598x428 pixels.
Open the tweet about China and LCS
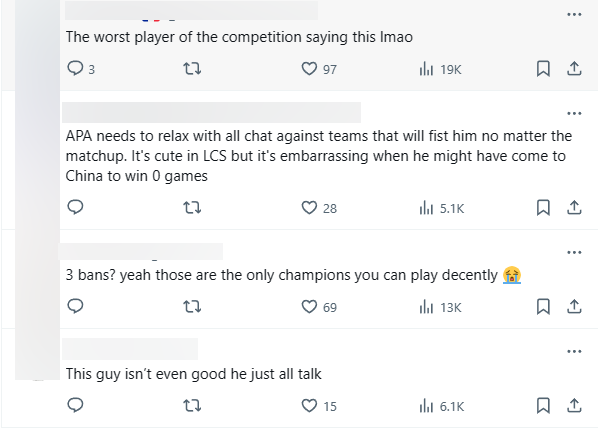[319, 156]
